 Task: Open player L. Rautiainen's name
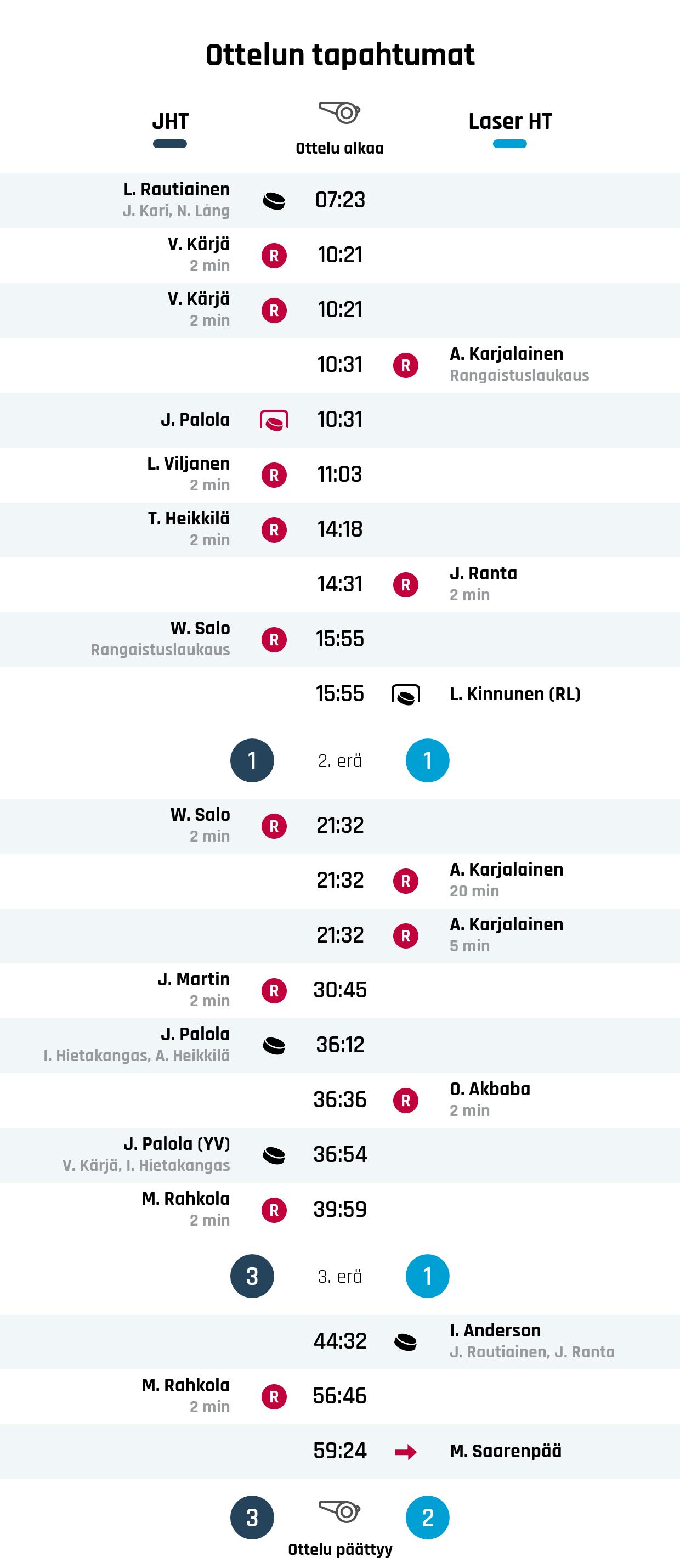177,189
